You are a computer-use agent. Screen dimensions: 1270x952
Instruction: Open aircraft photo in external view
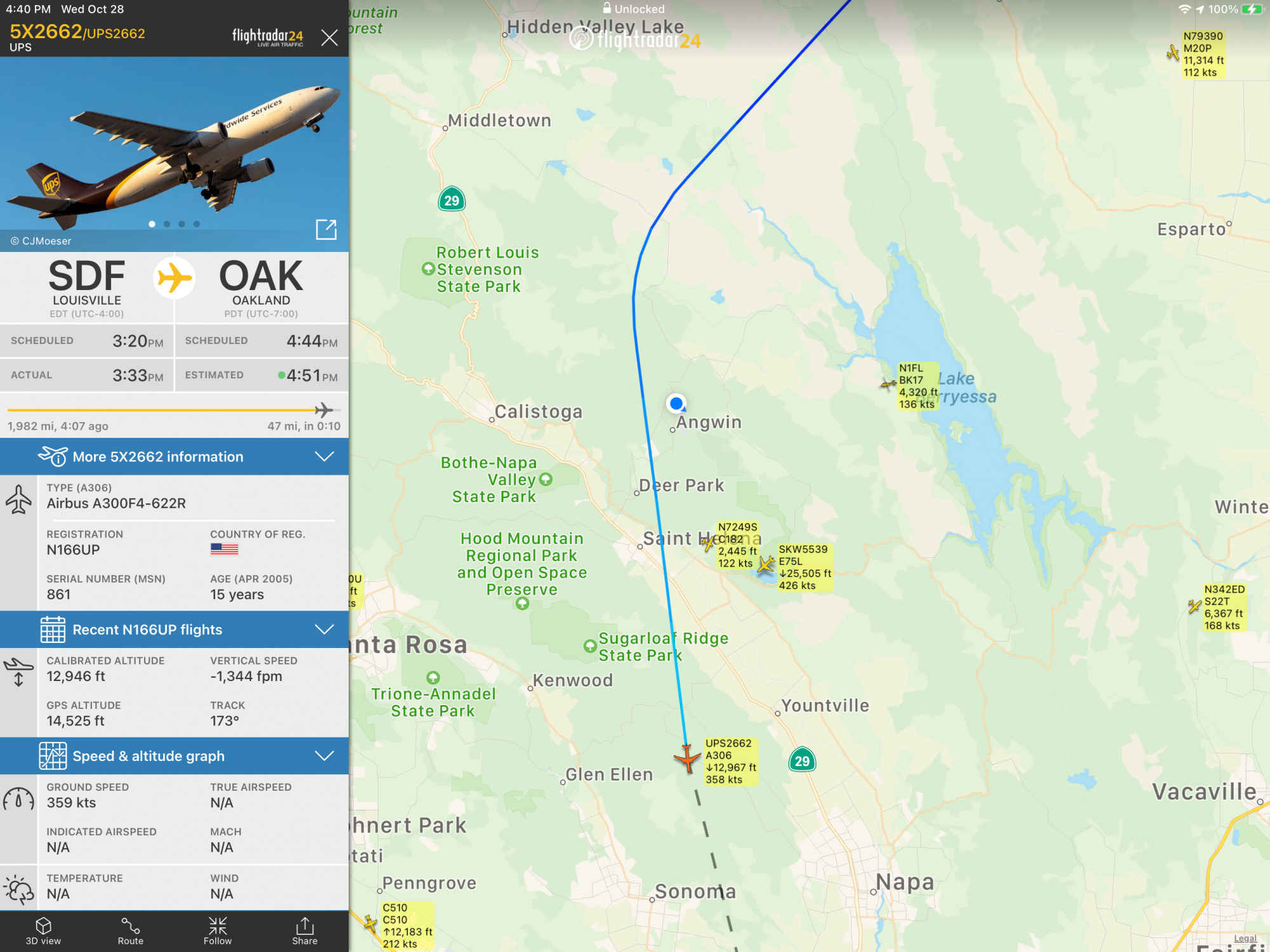(x=326, y=229)
